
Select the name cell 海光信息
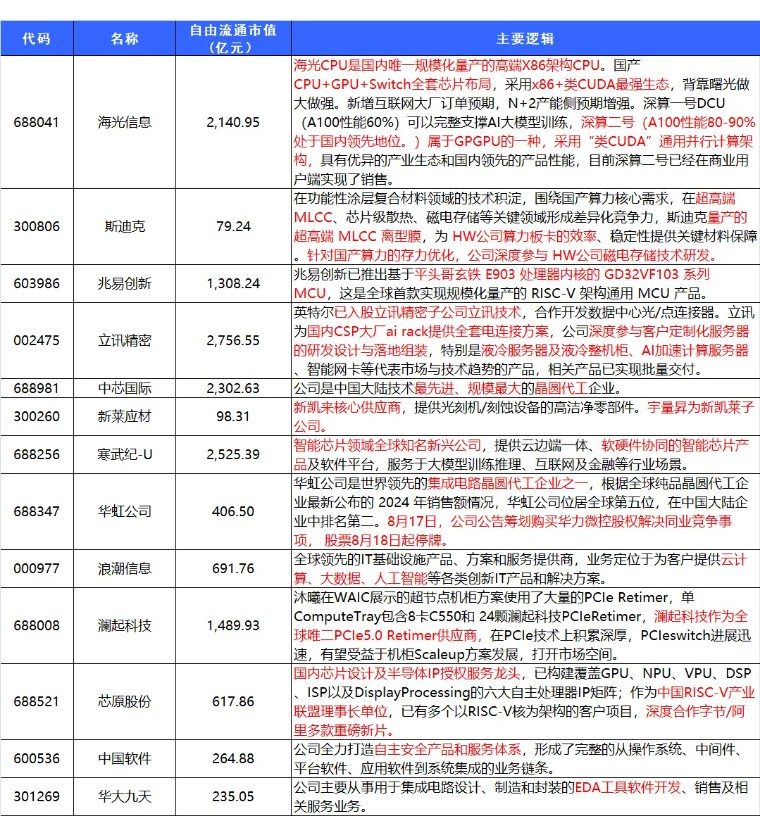point(124,122)
